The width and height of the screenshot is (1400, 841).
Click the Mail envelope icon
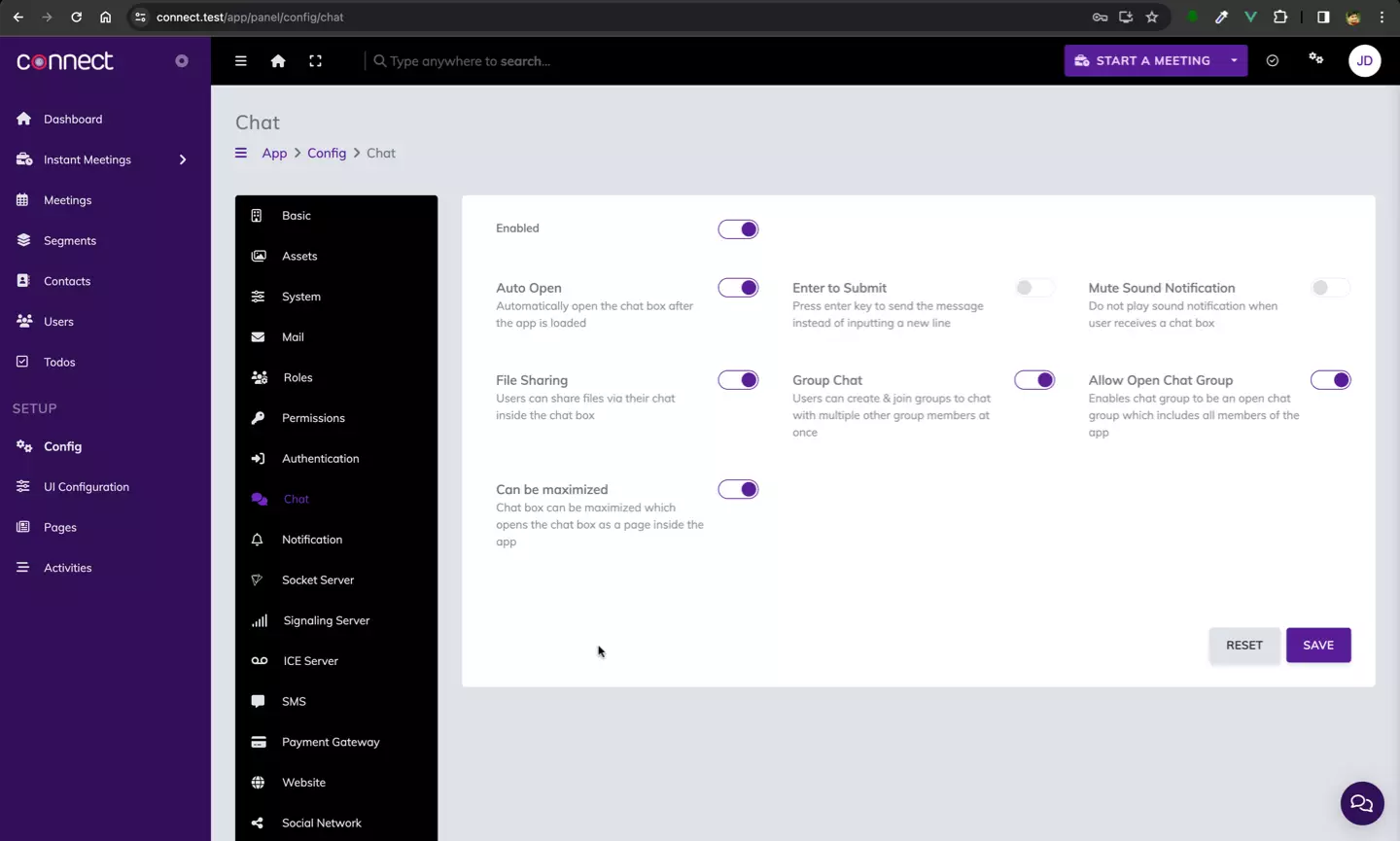(258, 337)
